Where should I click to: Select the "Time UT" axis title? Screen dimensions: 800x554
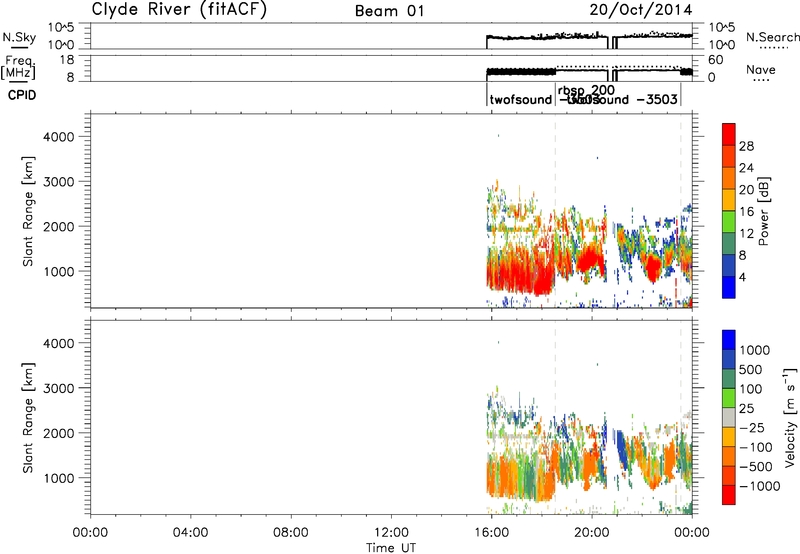coord(391,548)
